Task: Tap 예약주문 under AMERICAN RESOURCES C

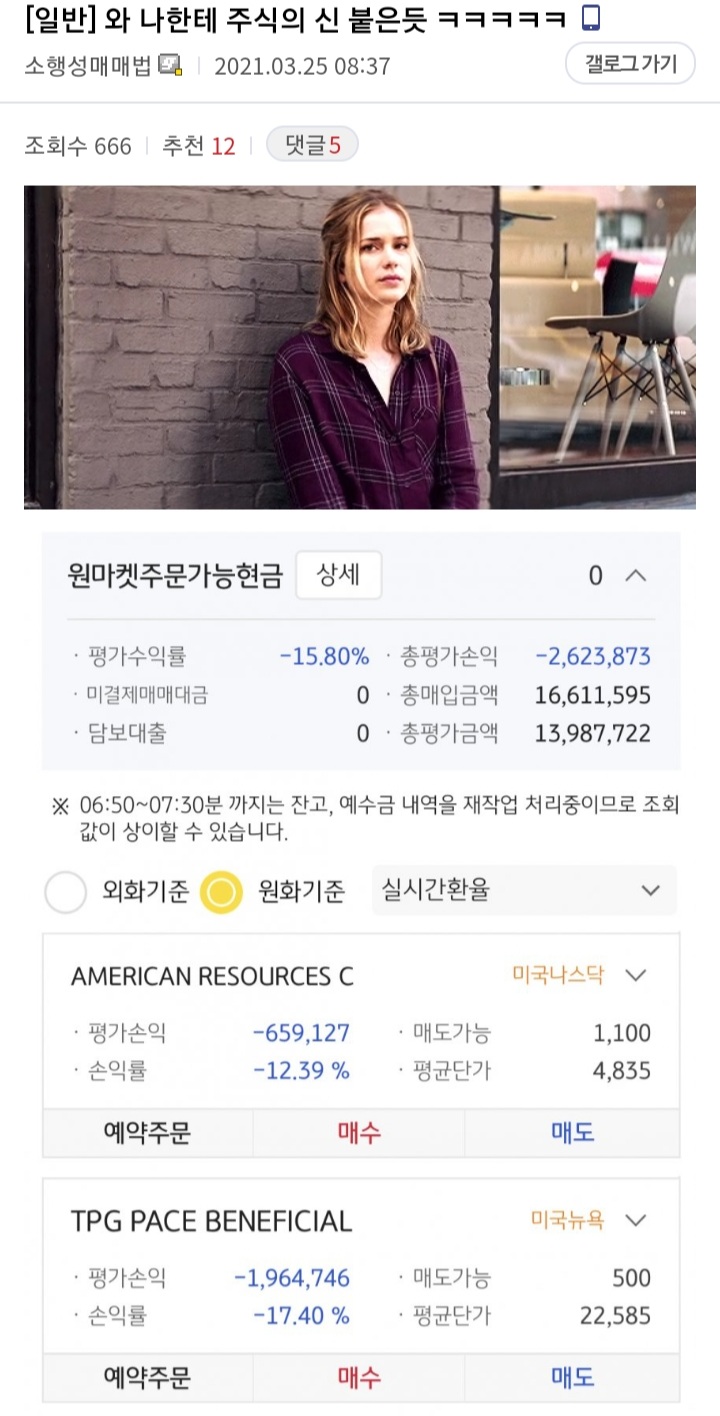Action: tap(147, 1133)
